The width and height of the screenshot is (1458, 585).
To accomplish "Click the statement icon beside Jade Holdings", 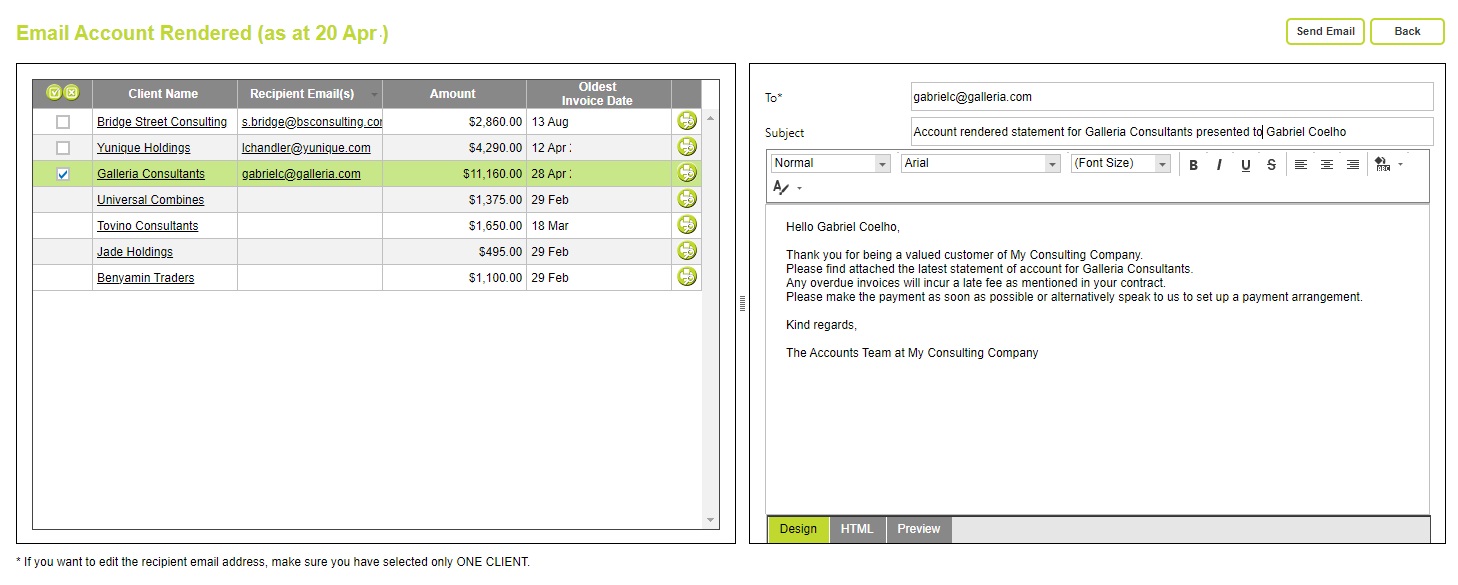I will point(687,251).
